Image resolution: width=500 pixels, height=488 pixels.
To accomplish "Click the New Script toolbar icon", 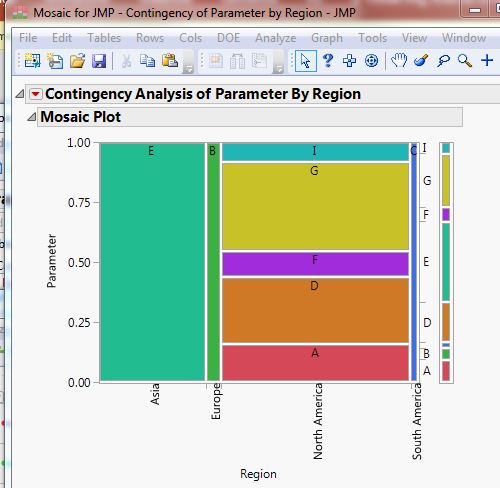I will 55,61.
